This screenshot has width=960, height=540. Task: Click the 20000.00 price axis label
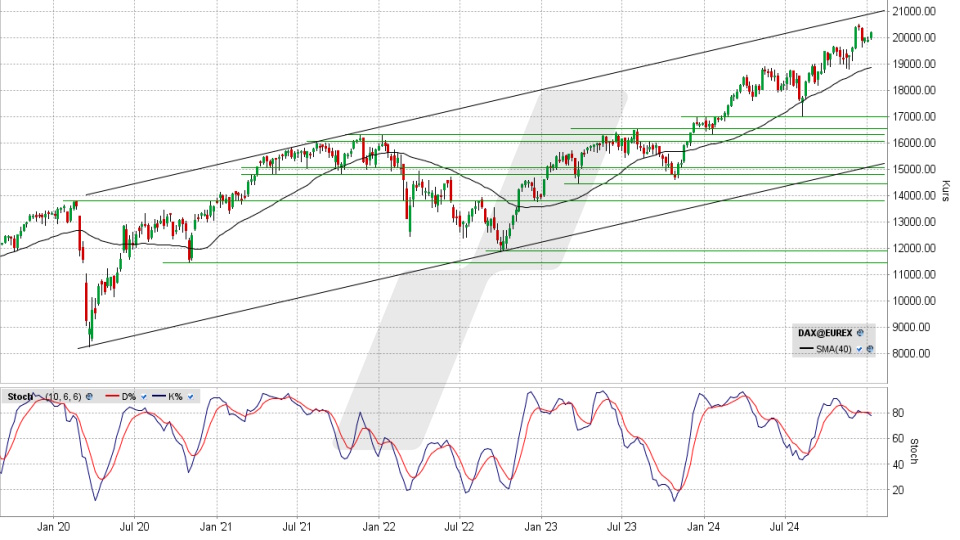pyautogui.click(x=914, y=37)
